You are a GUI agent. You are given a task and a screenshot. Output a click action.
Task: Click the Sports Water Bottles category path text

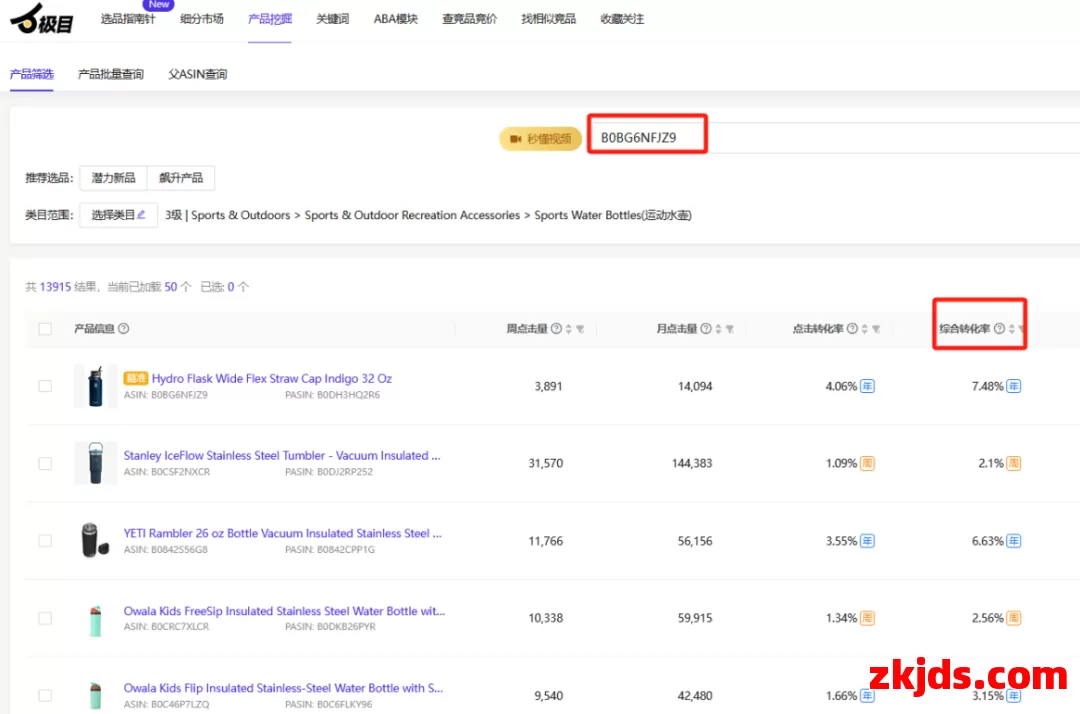click(x=612, y=216)
